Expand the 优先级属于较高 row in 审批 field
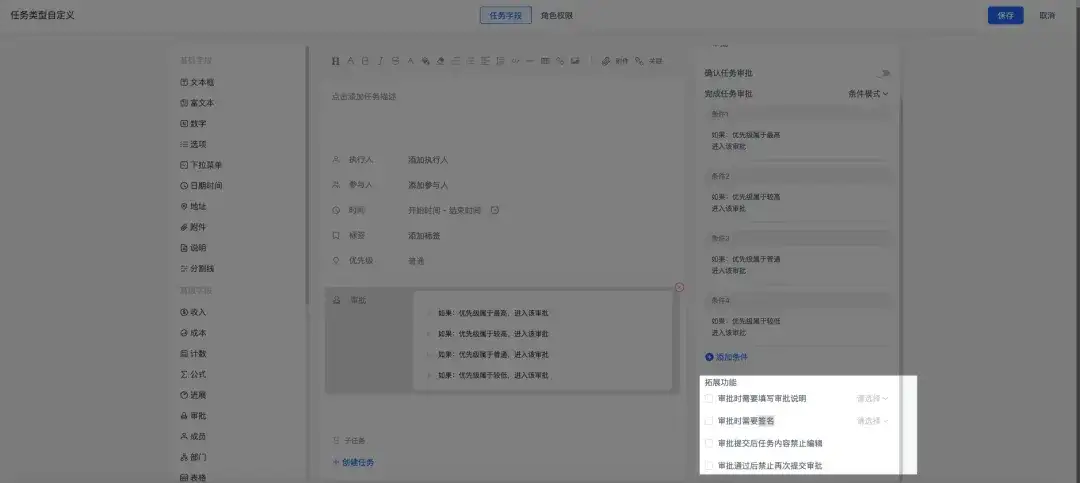The height and width of the screenshot is (483, 1080). (430, 333)
